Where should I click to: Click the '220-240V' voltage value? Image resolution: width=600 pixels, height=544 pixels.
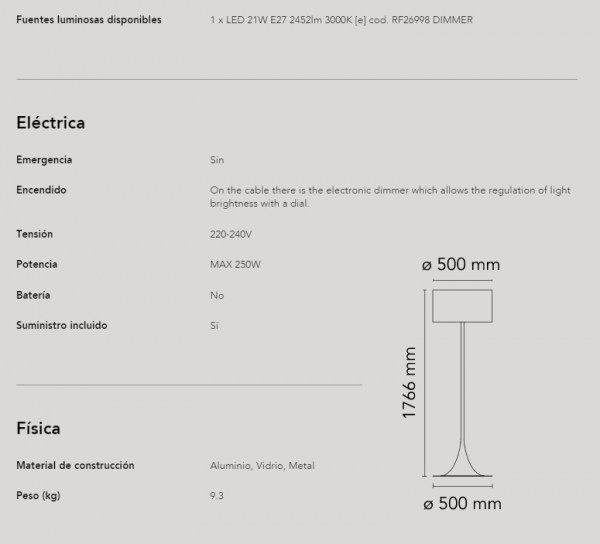coord(231,234)
